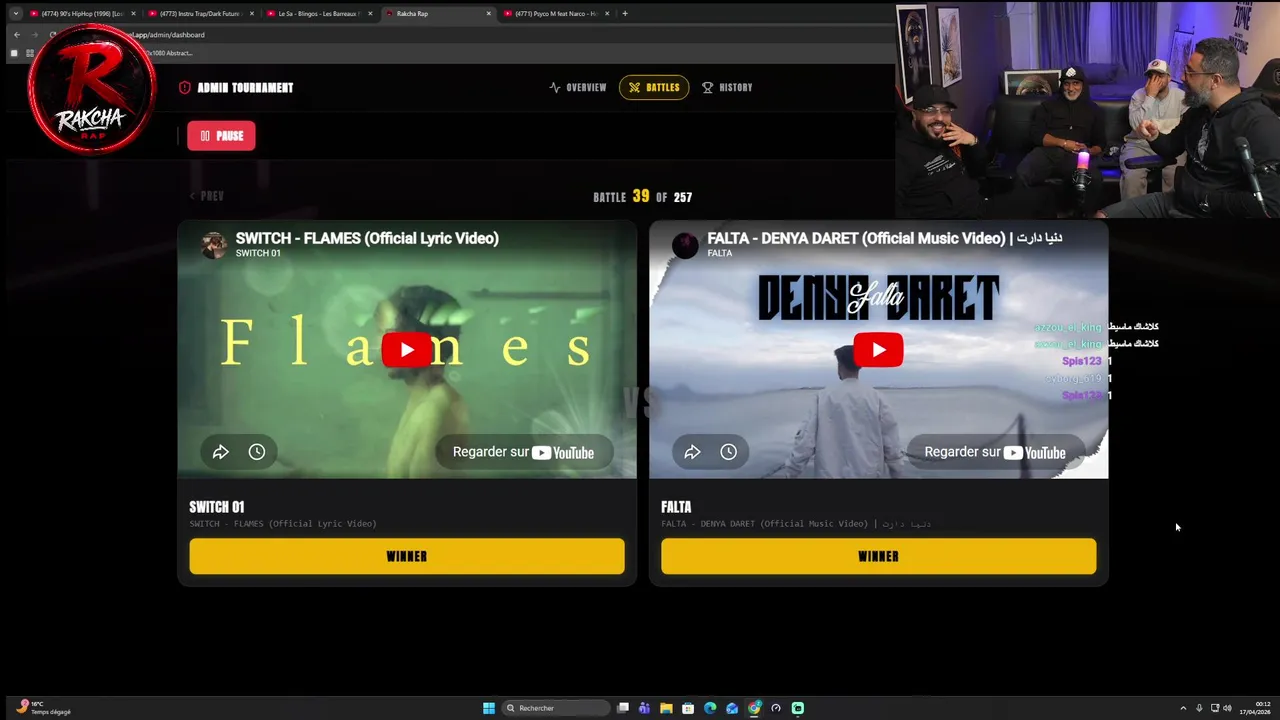Screen dimensions: 1280x720
Task: Open the FALTA channel avatar
Action: 685,245
